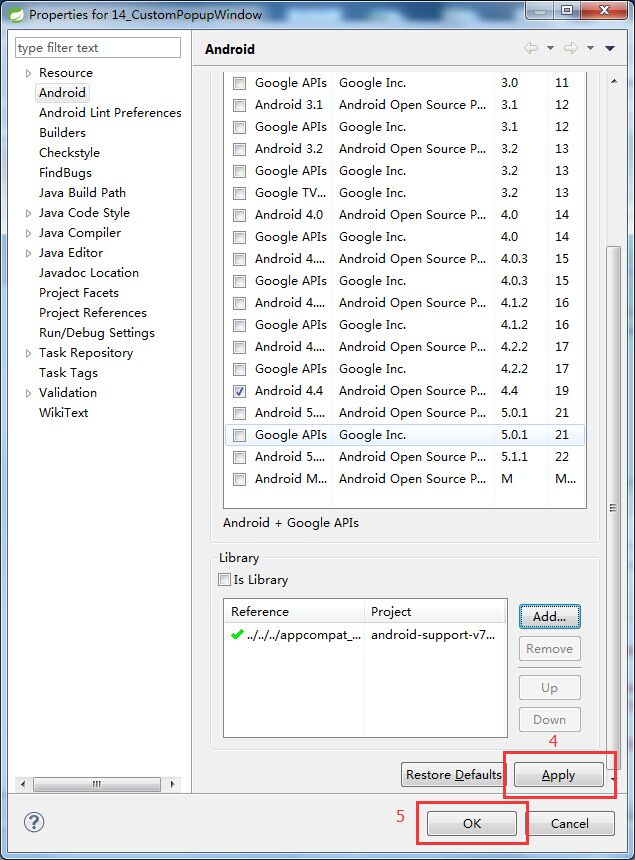
Task: Click the green check mark reference icon
Action: tap(237, 635)
